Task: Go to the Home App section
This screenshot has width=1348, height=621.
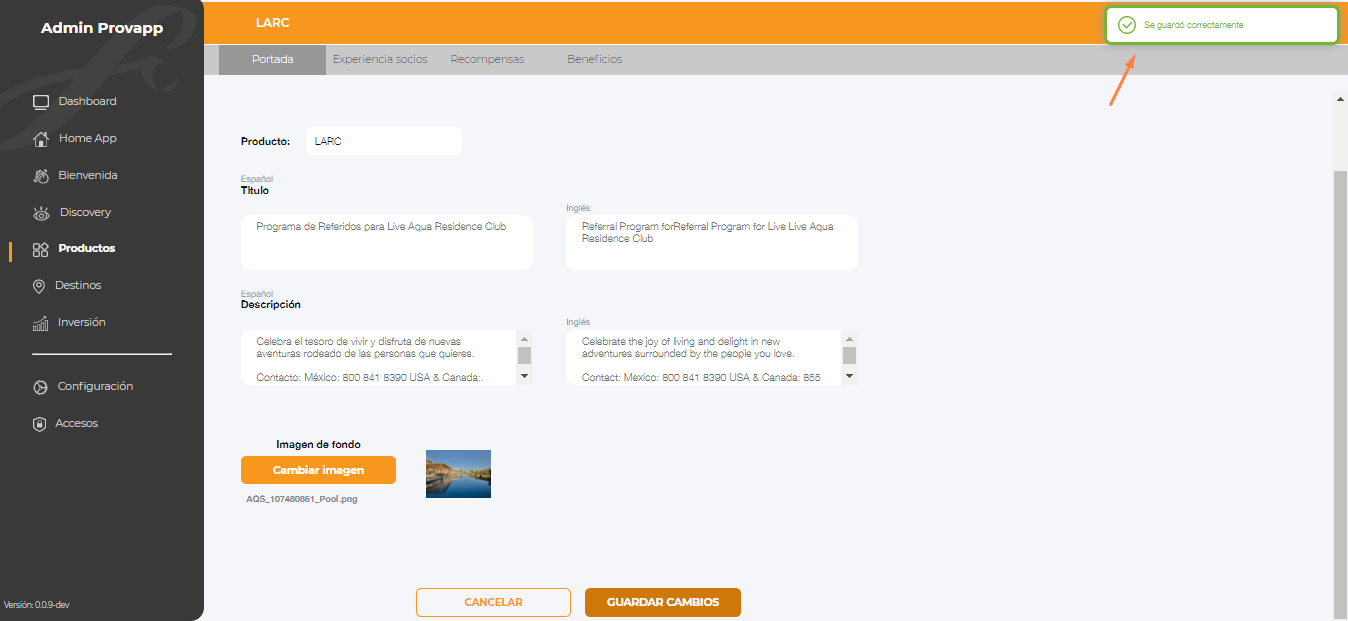Action: pos(88,138)
